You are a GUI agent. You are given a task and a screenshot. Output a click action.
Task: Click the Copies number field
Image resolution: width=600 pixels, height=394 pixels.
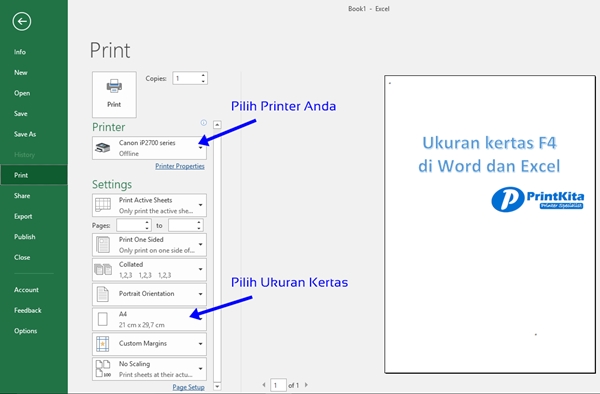tap(186, 78)
